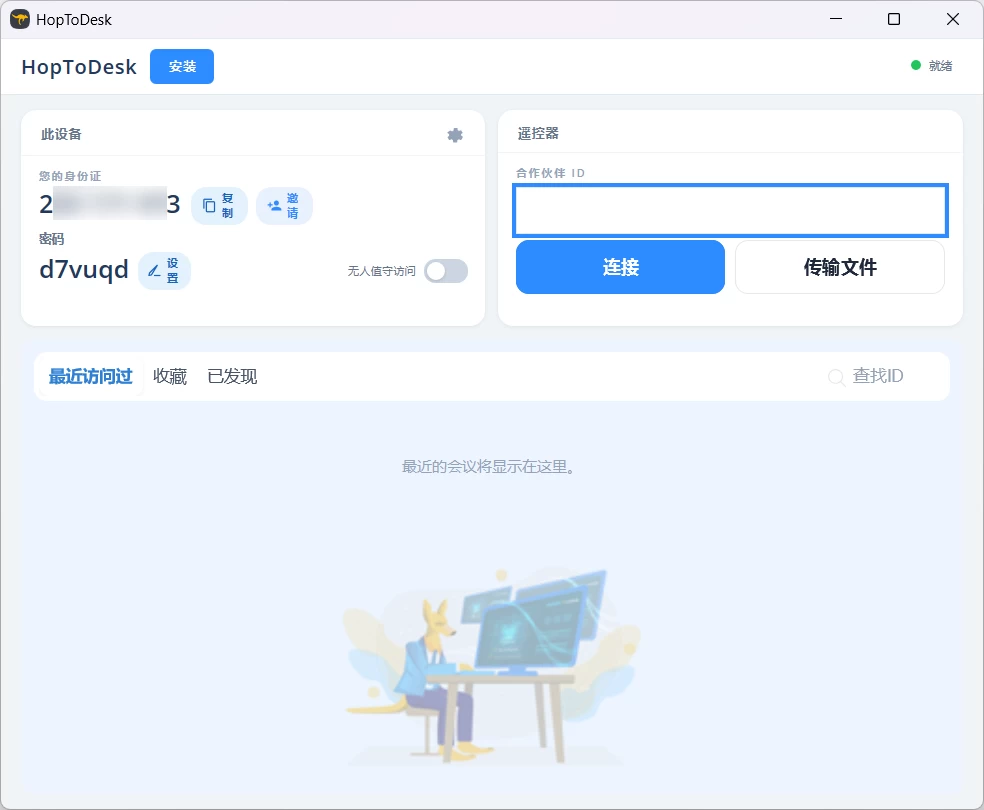Invite a partner with the 邀请 button
Screen dimensions: 984x810
(x=284, y=206)
